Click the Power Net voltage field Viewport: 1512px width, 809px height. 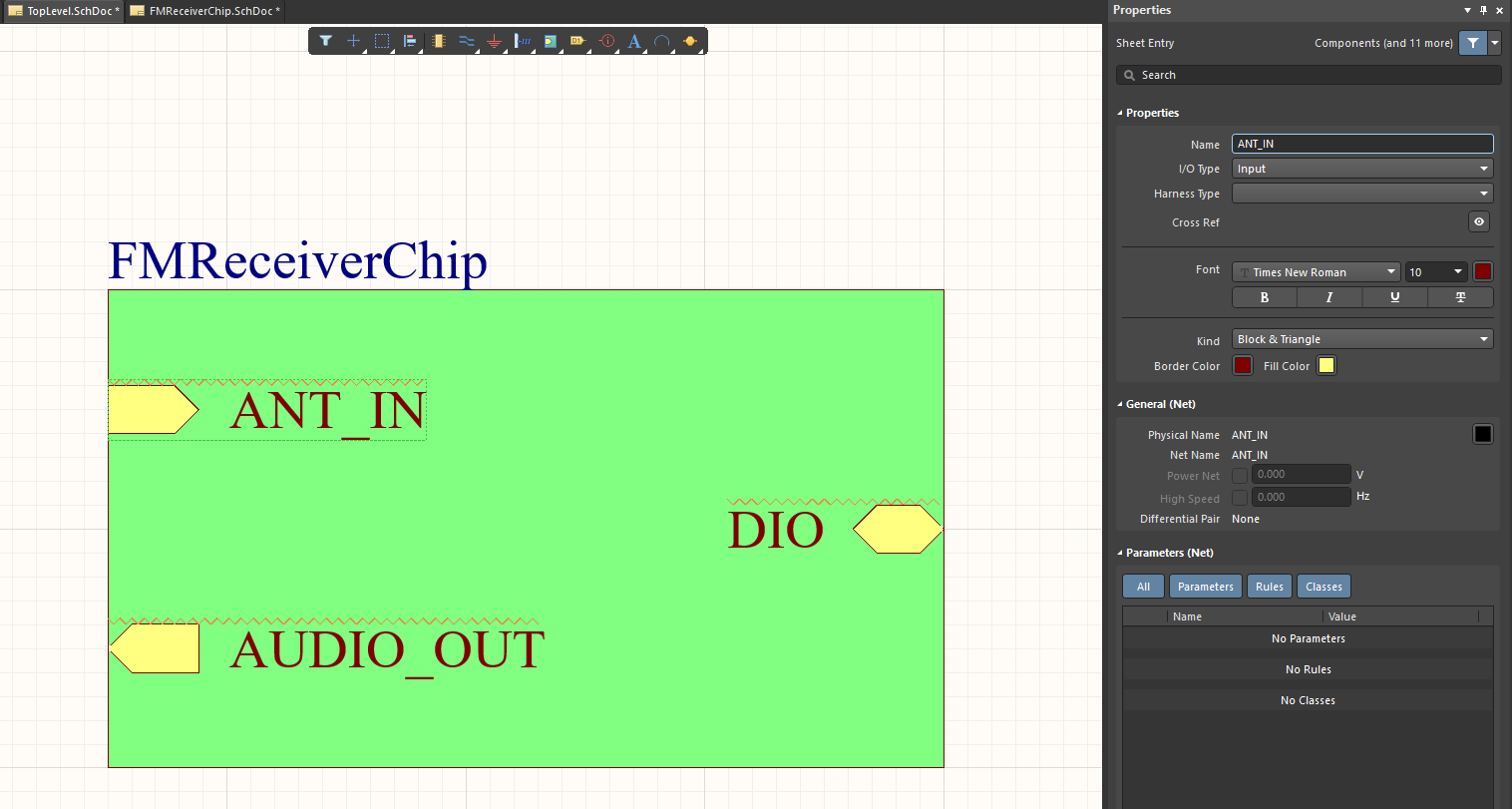tap(1302, 475)
